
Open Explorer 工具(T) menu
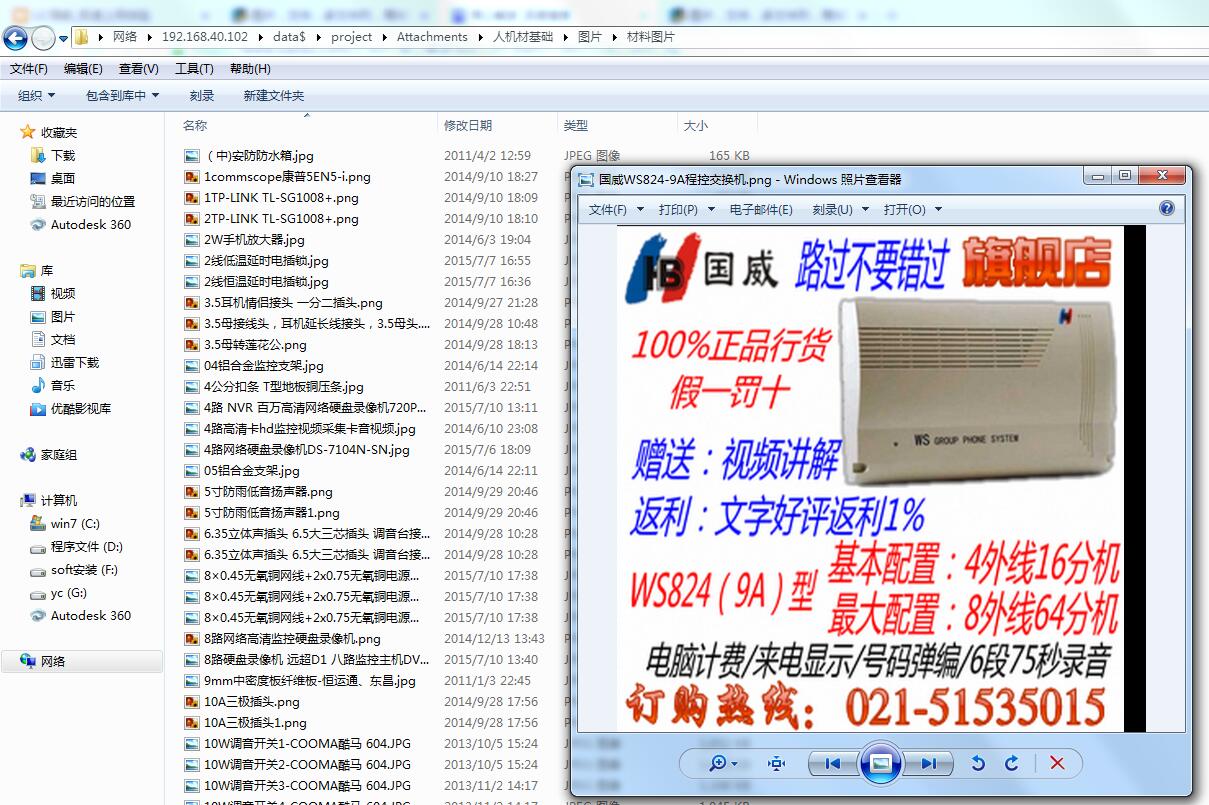[194, 69]
